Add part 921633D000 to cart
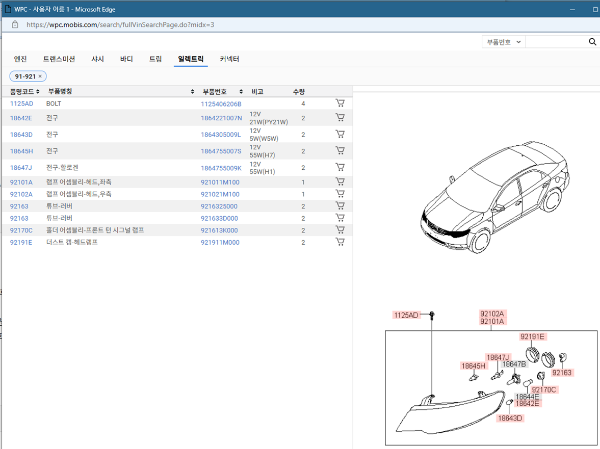The width and height of the screenshot is (600, 449). pos(340,218)
